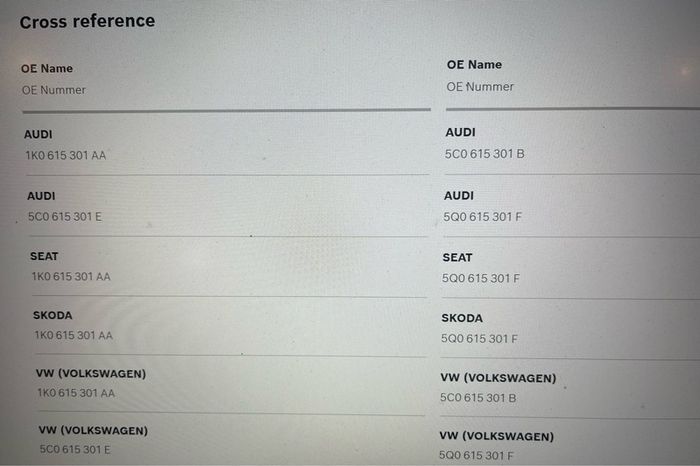The image size is (700, 466).
Task: Select the left OE Name column header
Action: tap(47, 68)
